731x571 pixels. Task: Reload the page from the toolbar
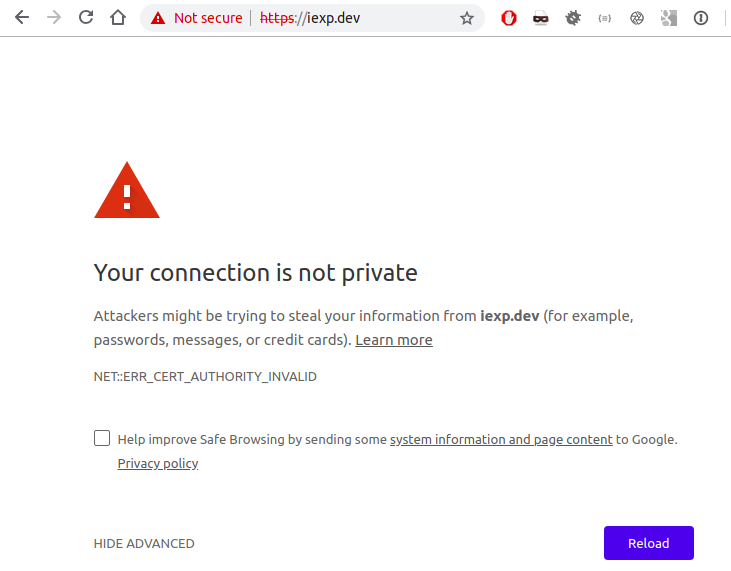pyautogui.click(x=86, y=18)
